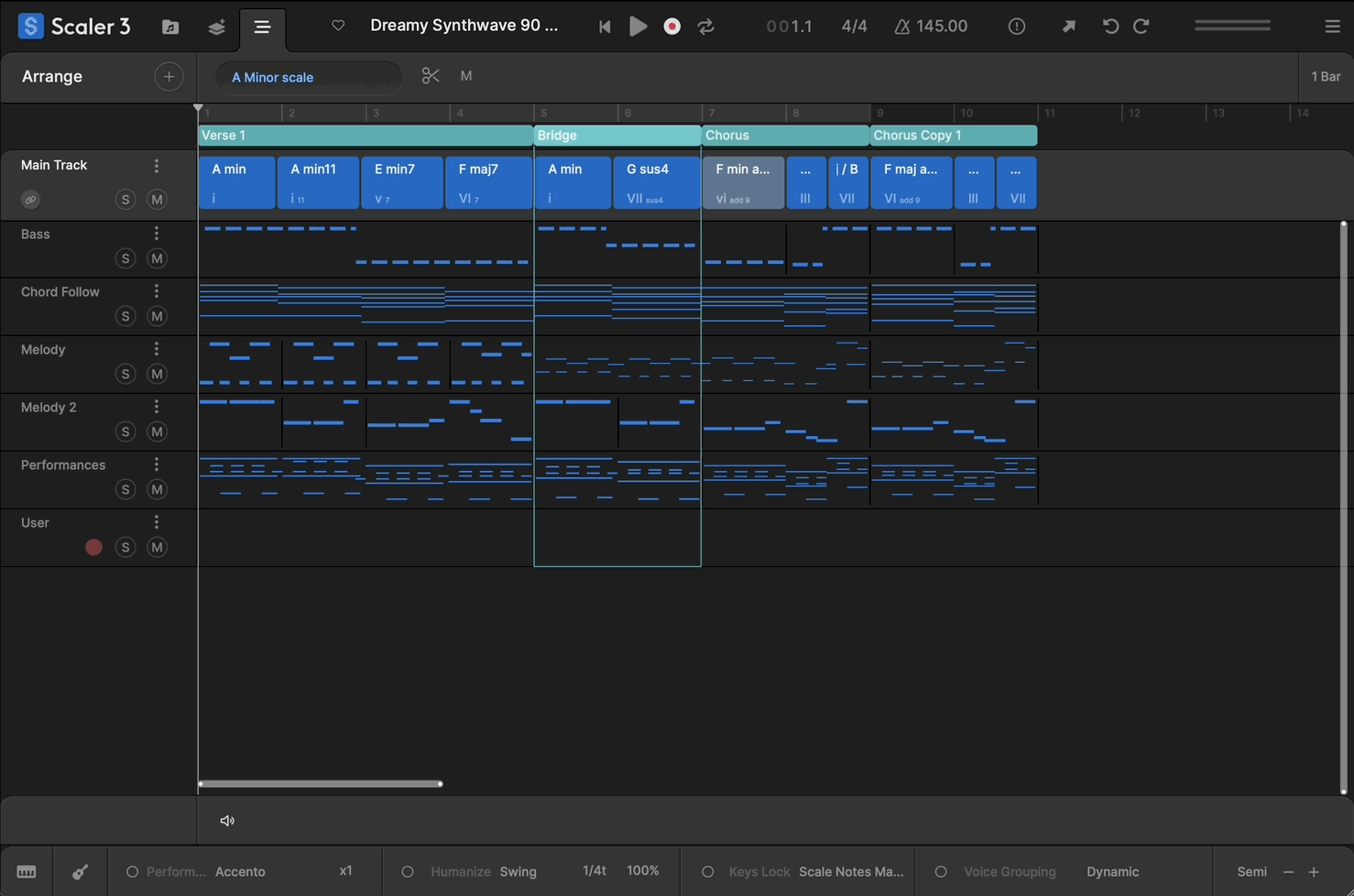The image size is (1354, 896).
Task: Select the Chorus Copy 1 section
Action: click(x=953, y=136)
